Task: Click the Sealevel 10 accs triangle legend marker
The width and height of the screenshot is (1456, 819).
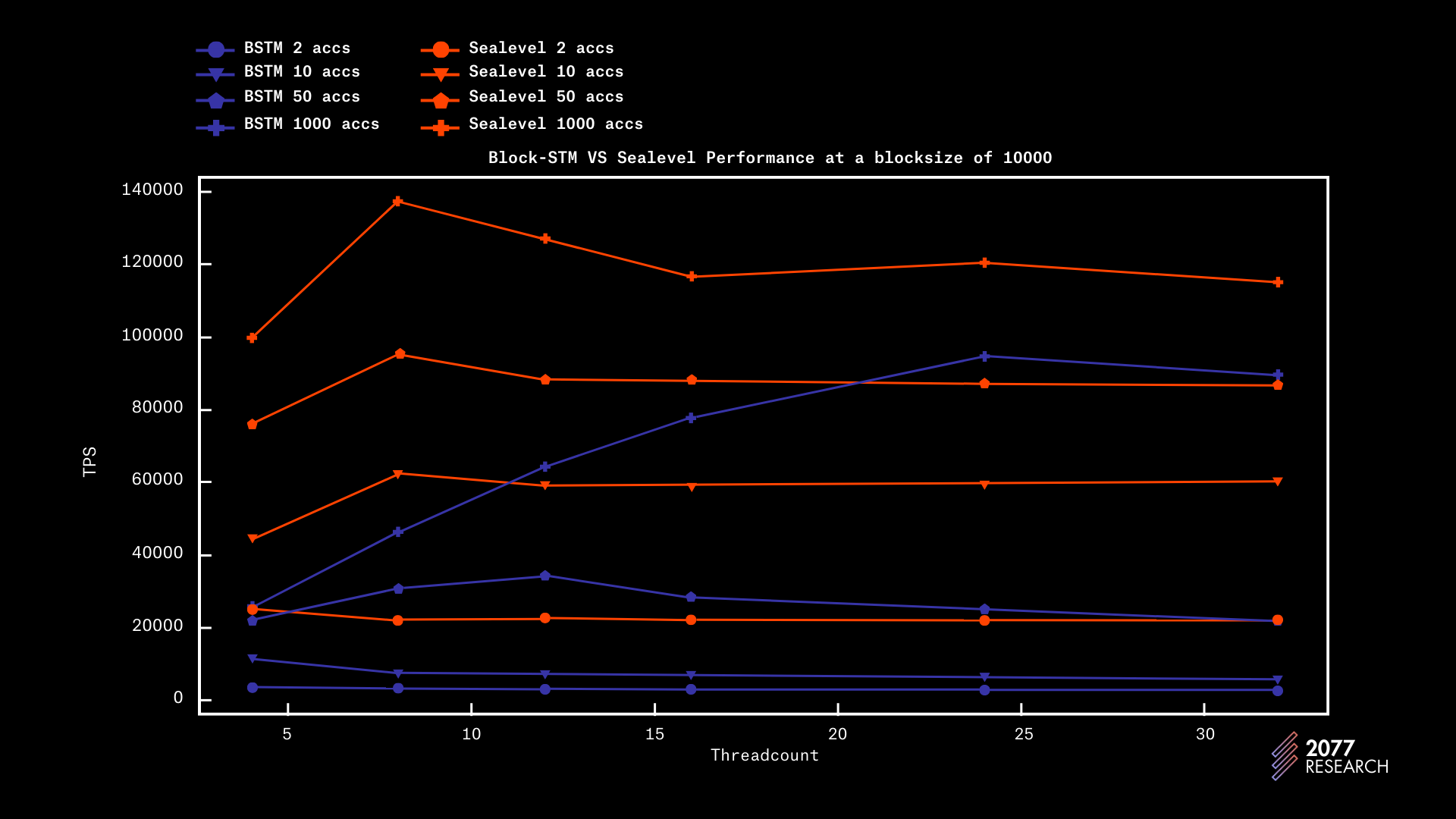Action: tap(441, 74)
